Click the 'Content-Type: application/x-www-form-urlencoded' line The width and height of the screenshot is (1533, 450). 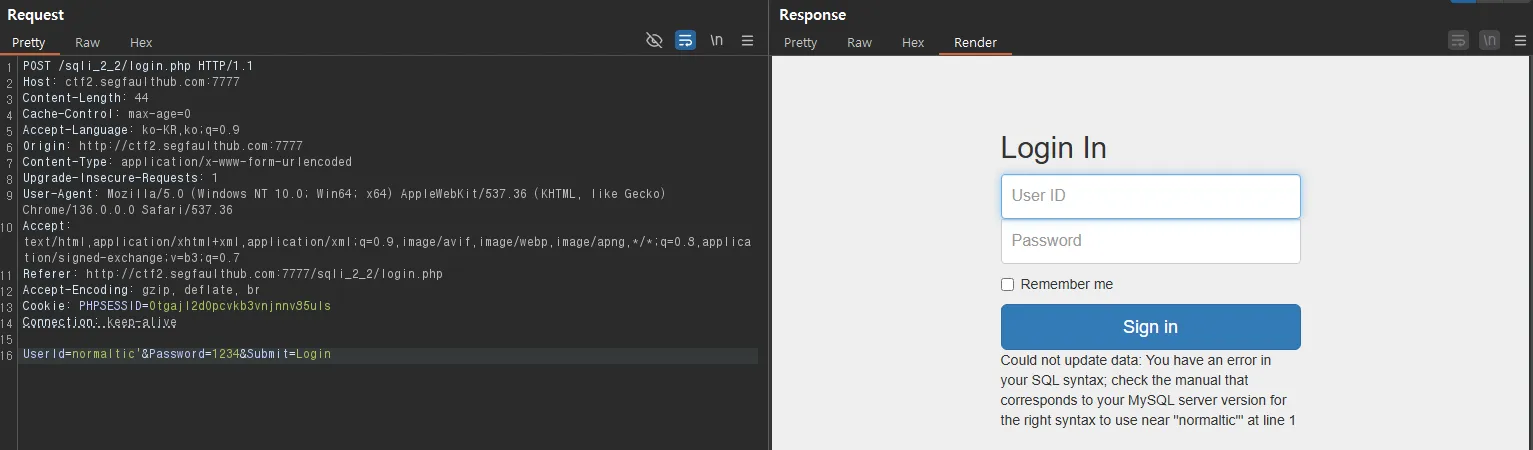click(x=187, y=162)
